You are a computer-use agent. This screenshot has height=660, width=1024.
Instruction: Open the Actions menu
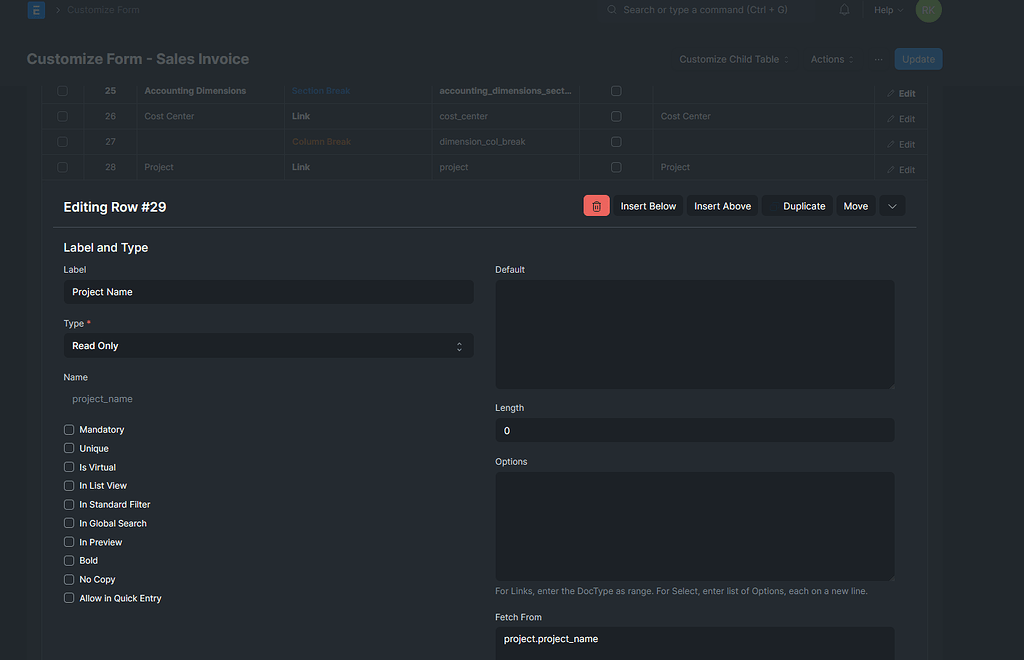pyautogui.click(x=830, y=59)
